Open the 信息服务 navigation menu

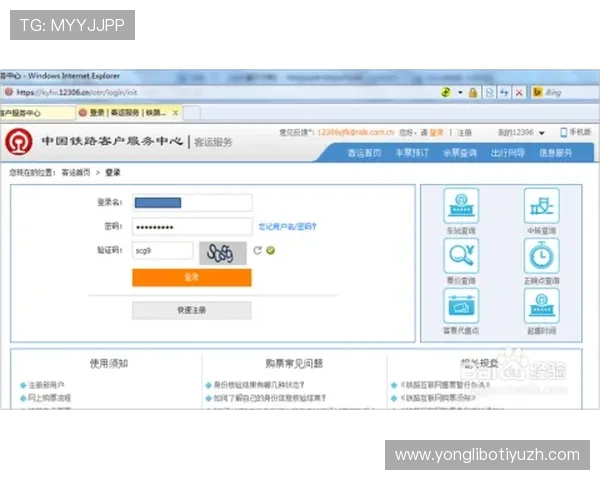tap(556, 153)
